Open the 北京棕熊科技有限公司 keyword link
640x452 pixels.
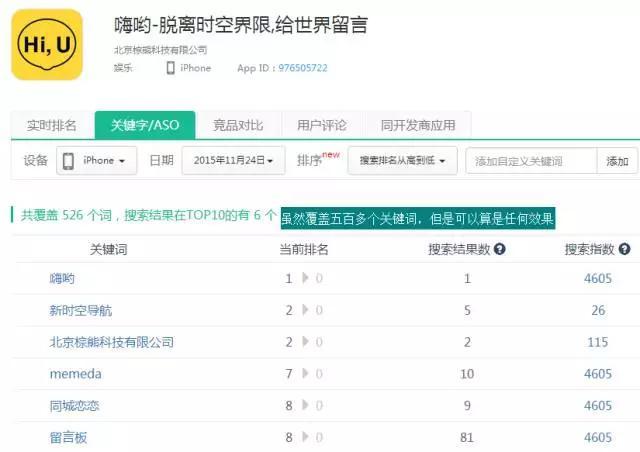[x=111, y=342]
